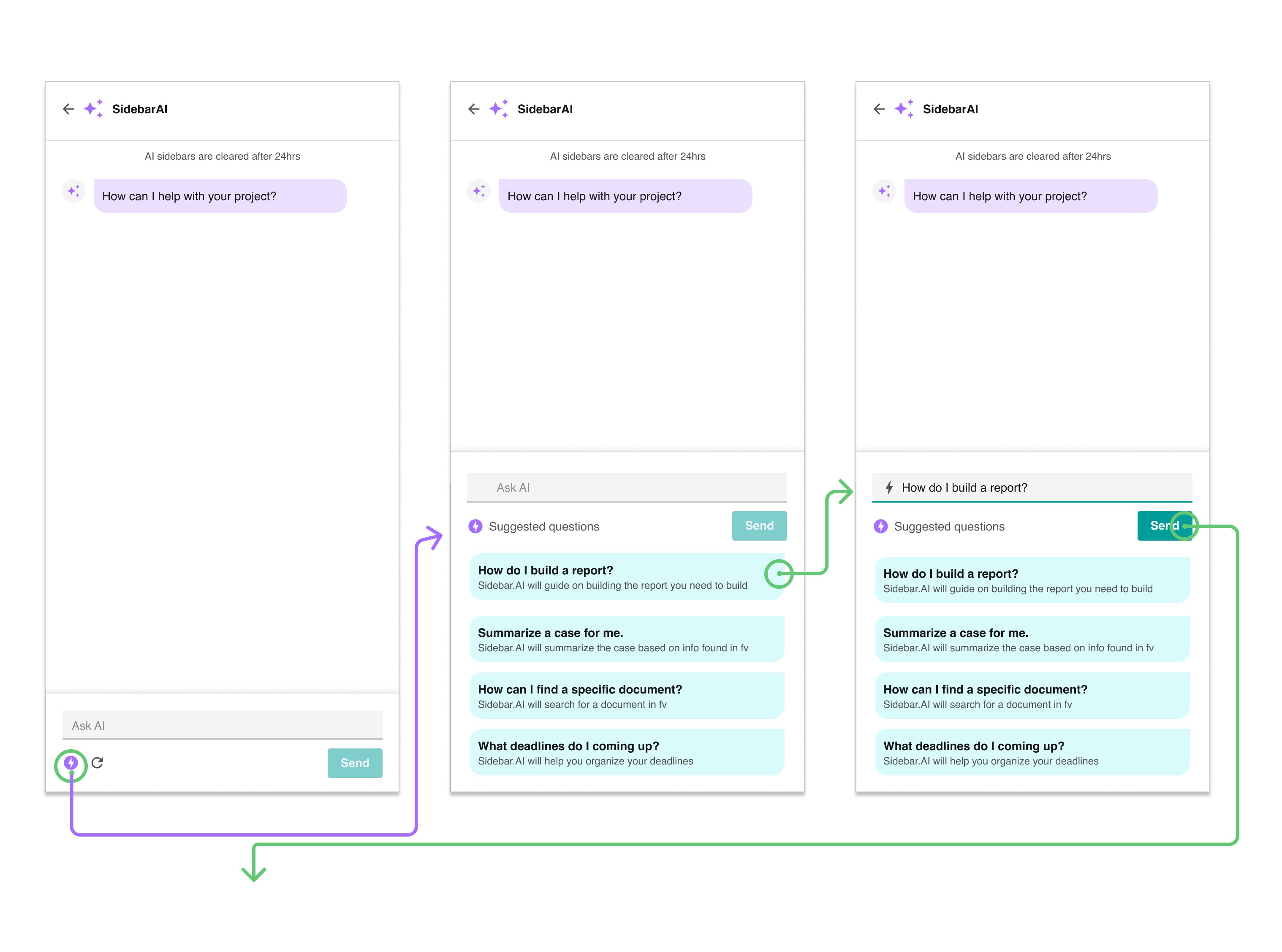
Task: Select 'How do I build a report?' card in third panel
Action: (x=1032, y=580)
